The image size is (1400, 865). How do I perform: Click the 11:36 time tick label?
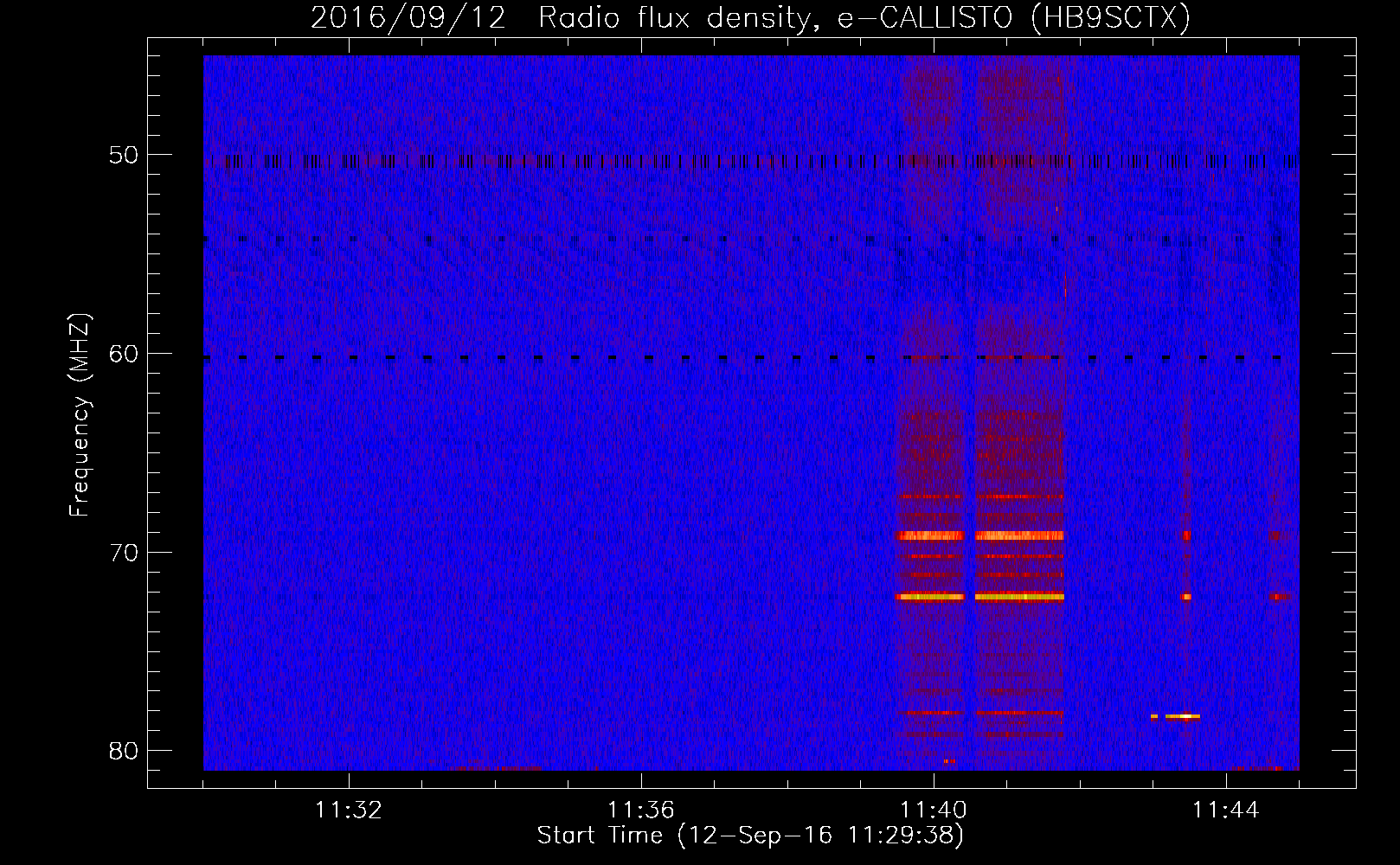[641, 810]
